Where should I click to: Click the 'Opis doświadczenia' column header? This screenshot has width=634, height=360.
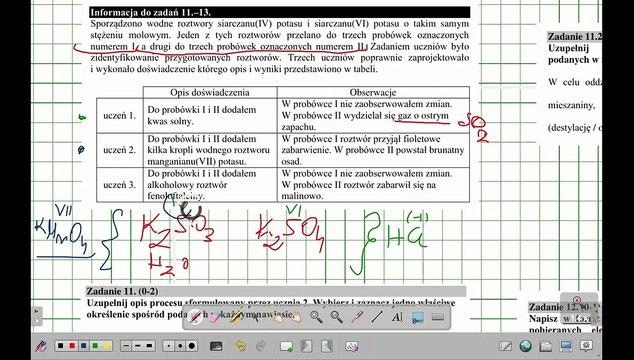[210, 92]
